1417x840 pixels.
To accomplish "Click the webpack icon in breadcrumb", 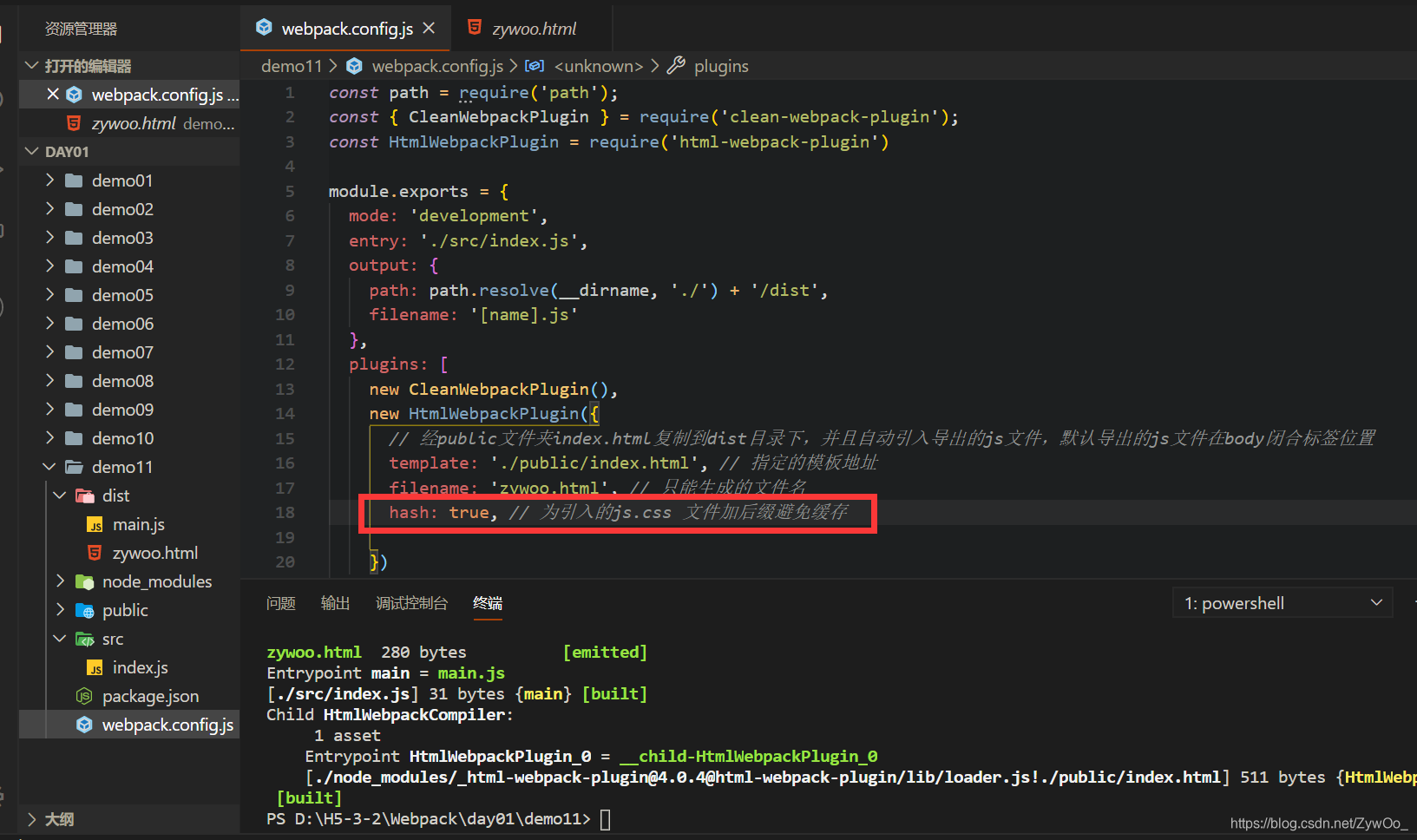I will pos(354,66).
